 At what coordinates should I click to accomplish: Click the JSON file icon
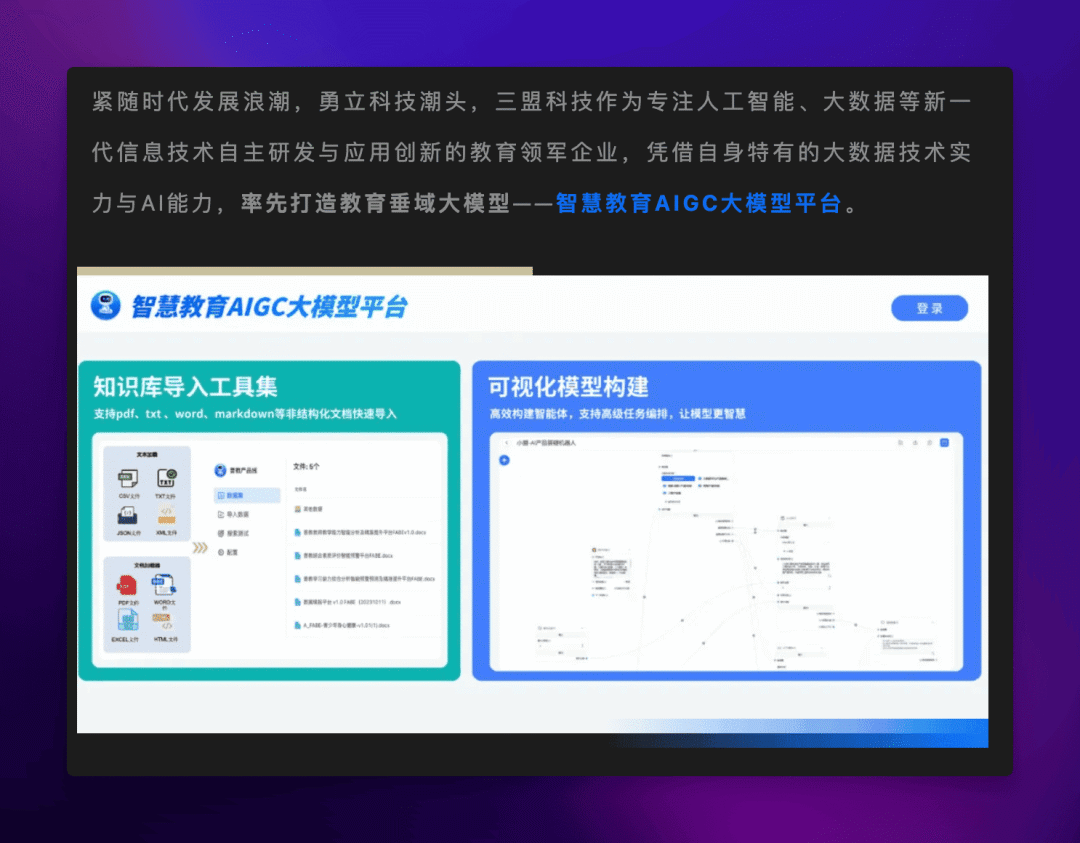128,516
